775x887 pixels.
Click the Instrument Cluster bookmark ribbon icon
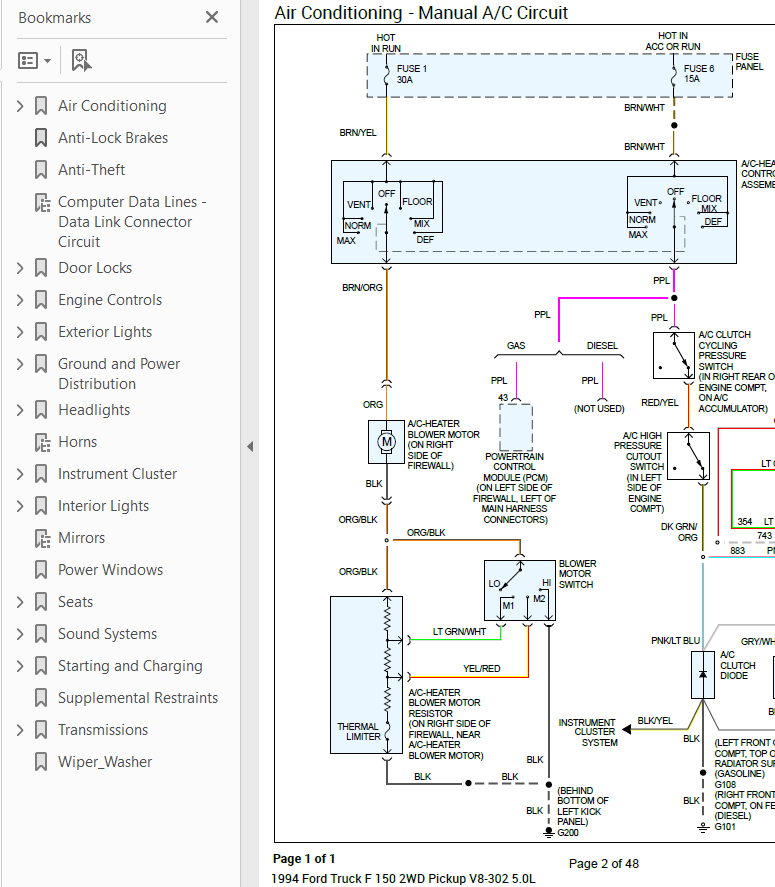click(41, 473)
